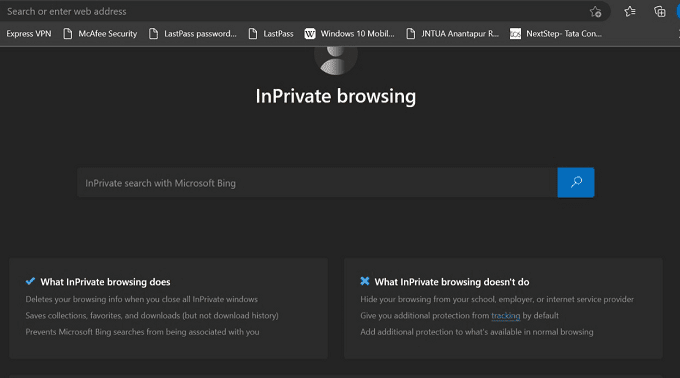
Task: Open LastPass password bookmark
Action: pos(193,33)
